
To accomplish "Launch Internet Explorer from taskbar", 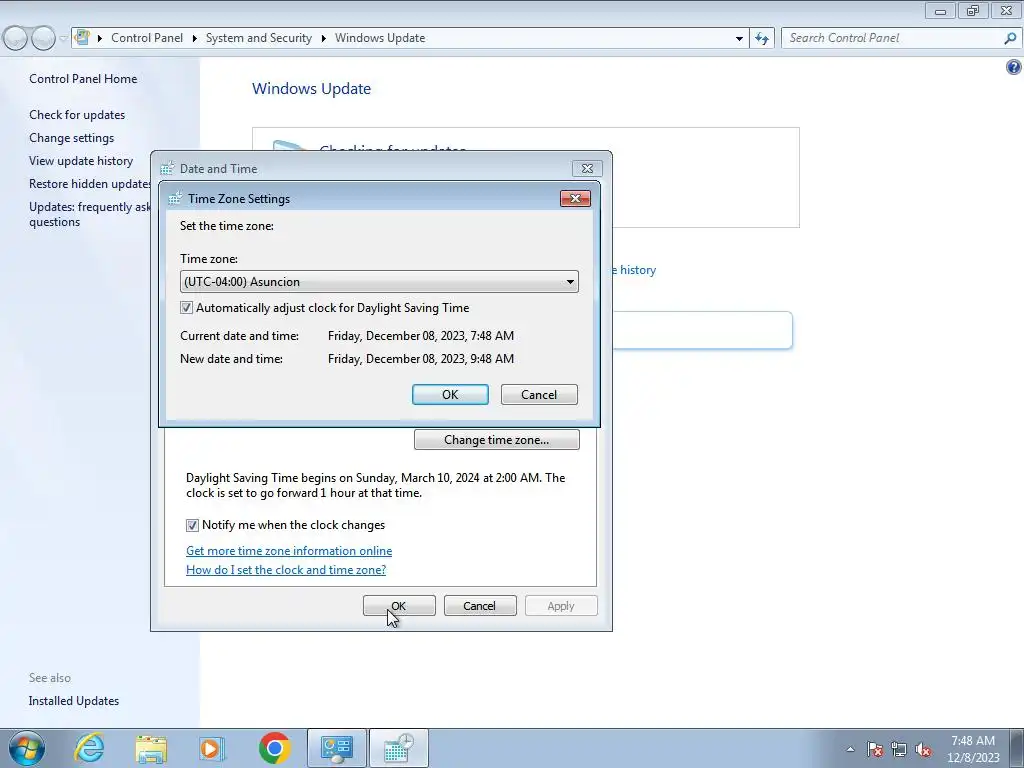I will click(x=89, y=748).
